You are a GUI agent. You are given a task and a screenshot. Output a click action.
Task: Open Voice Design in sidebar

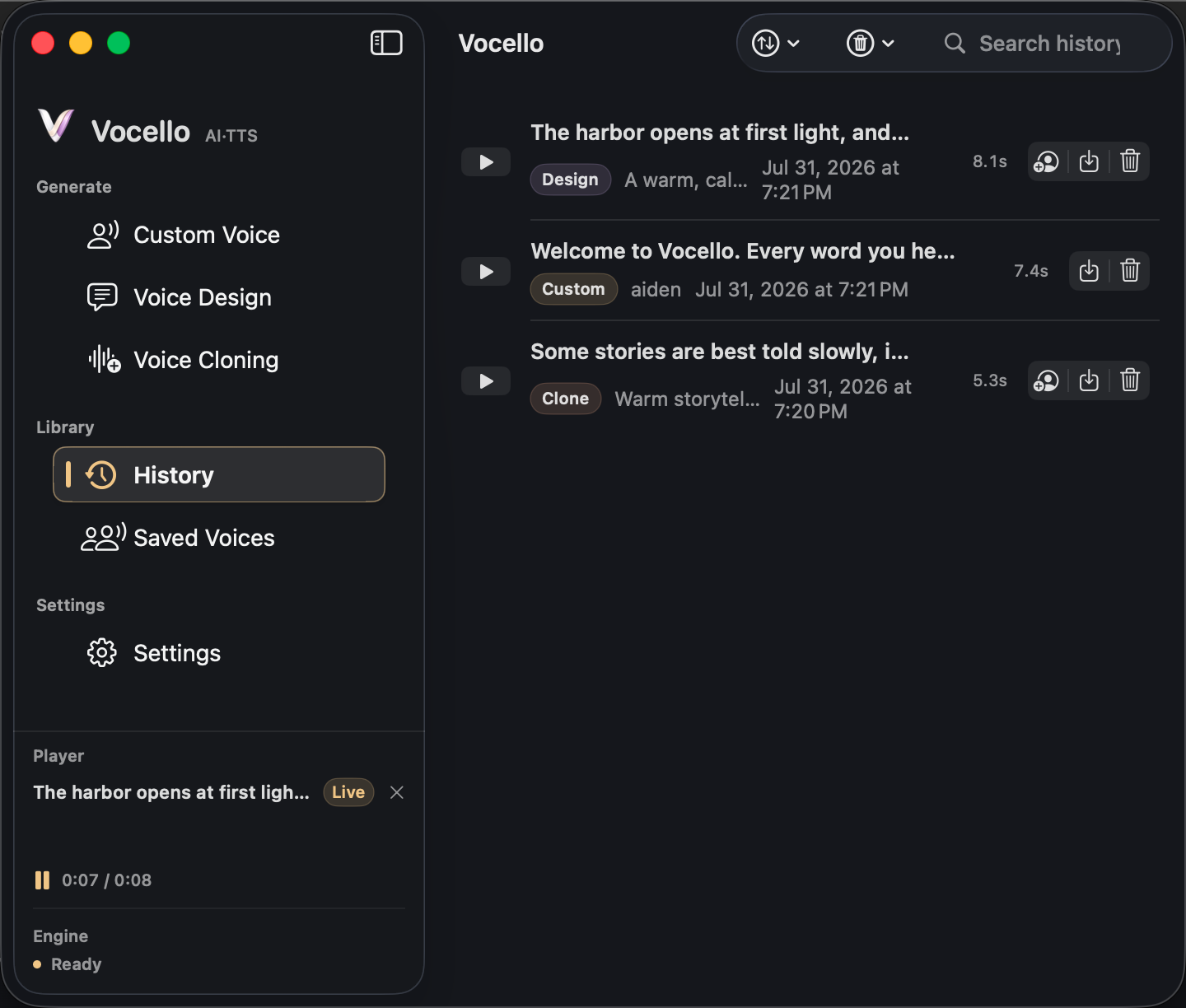(x=219, y=297)
